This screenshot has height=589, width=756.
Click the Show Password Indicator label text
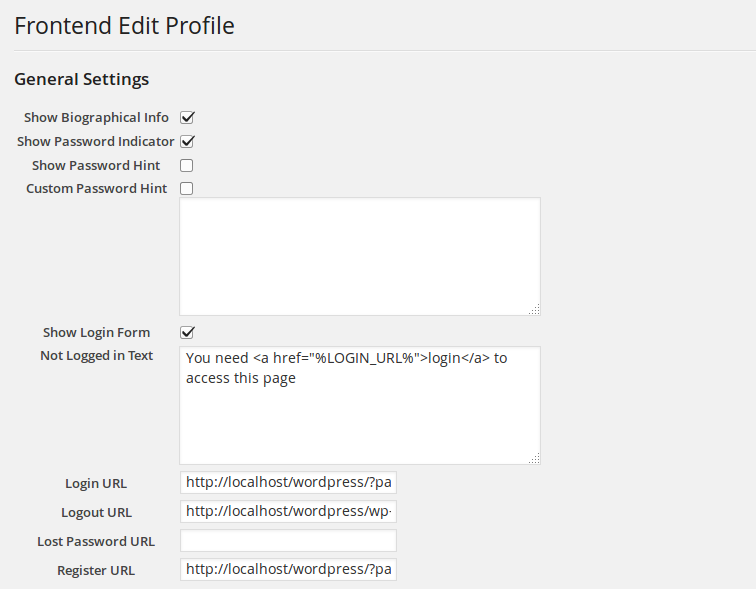tap(95, 142)
